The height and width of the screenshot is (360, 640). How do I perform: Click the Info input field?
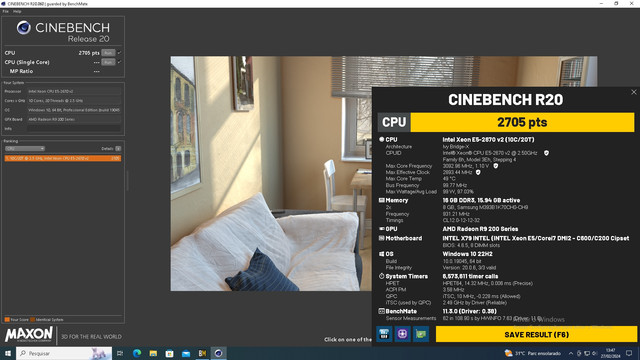[74, 129]
